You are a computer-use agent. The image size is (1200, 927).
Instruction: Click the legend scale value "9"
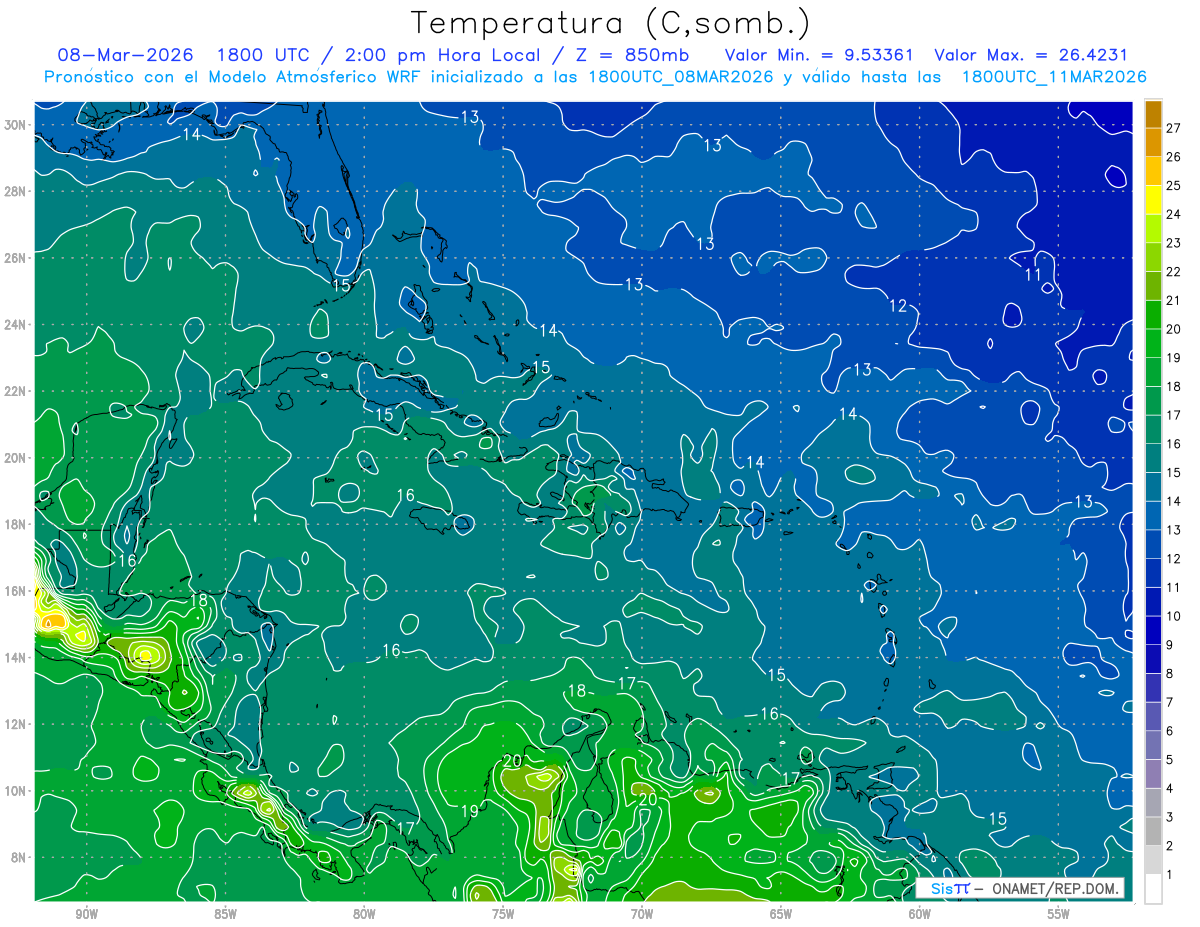pos(1170,645)
